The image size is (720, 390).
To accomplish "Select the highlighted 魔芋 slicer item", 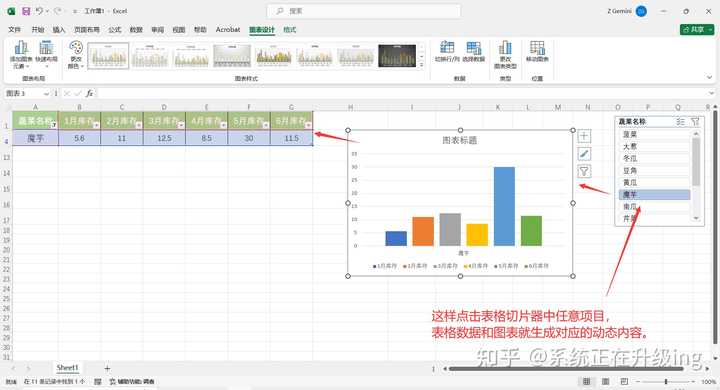I will point(654,195).
